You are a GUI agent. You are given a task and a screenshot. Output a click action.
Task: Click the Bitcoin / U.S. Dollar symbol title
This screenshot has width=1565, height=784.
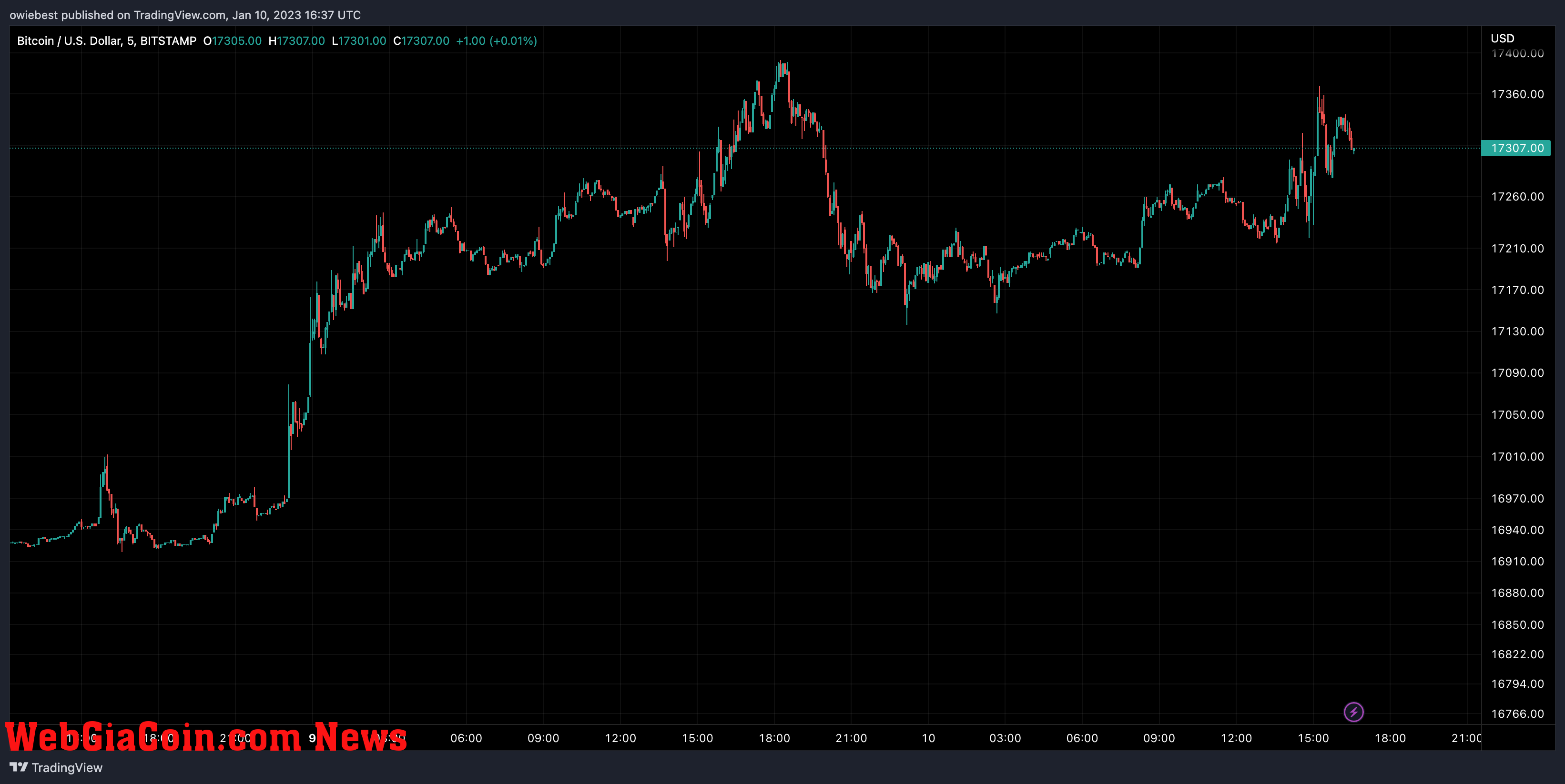(106, 40)
